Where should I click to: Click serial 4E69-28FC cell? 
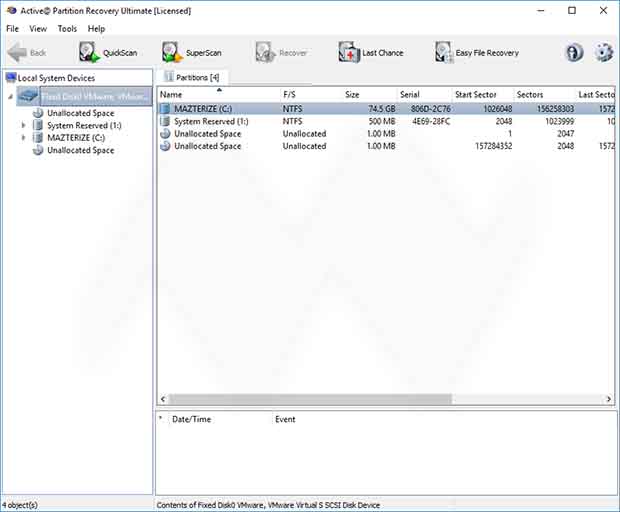click(x=431, y=121)
